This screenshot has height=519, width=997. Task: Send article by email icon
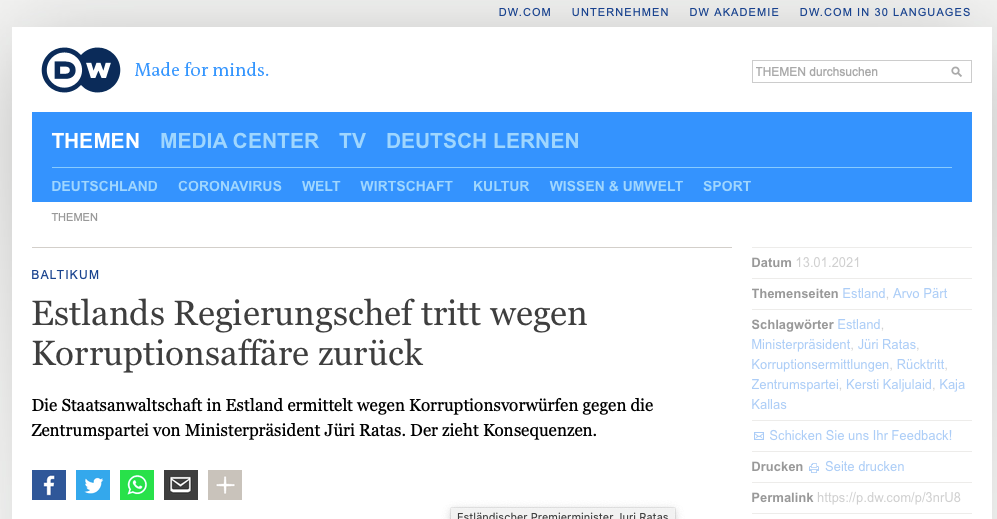click(x=181, y=485)
